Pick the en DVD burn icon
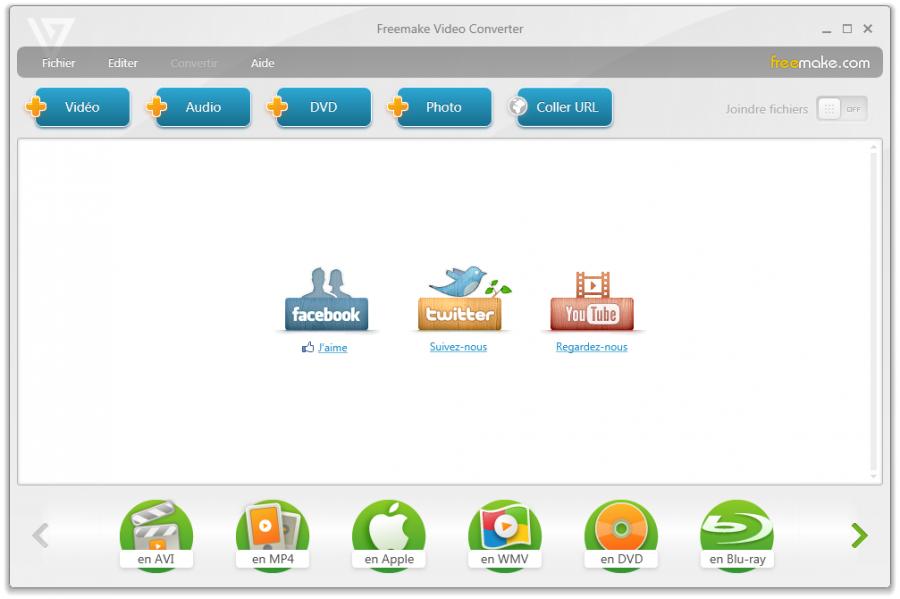Screen dimensions: 900x599 621,536
